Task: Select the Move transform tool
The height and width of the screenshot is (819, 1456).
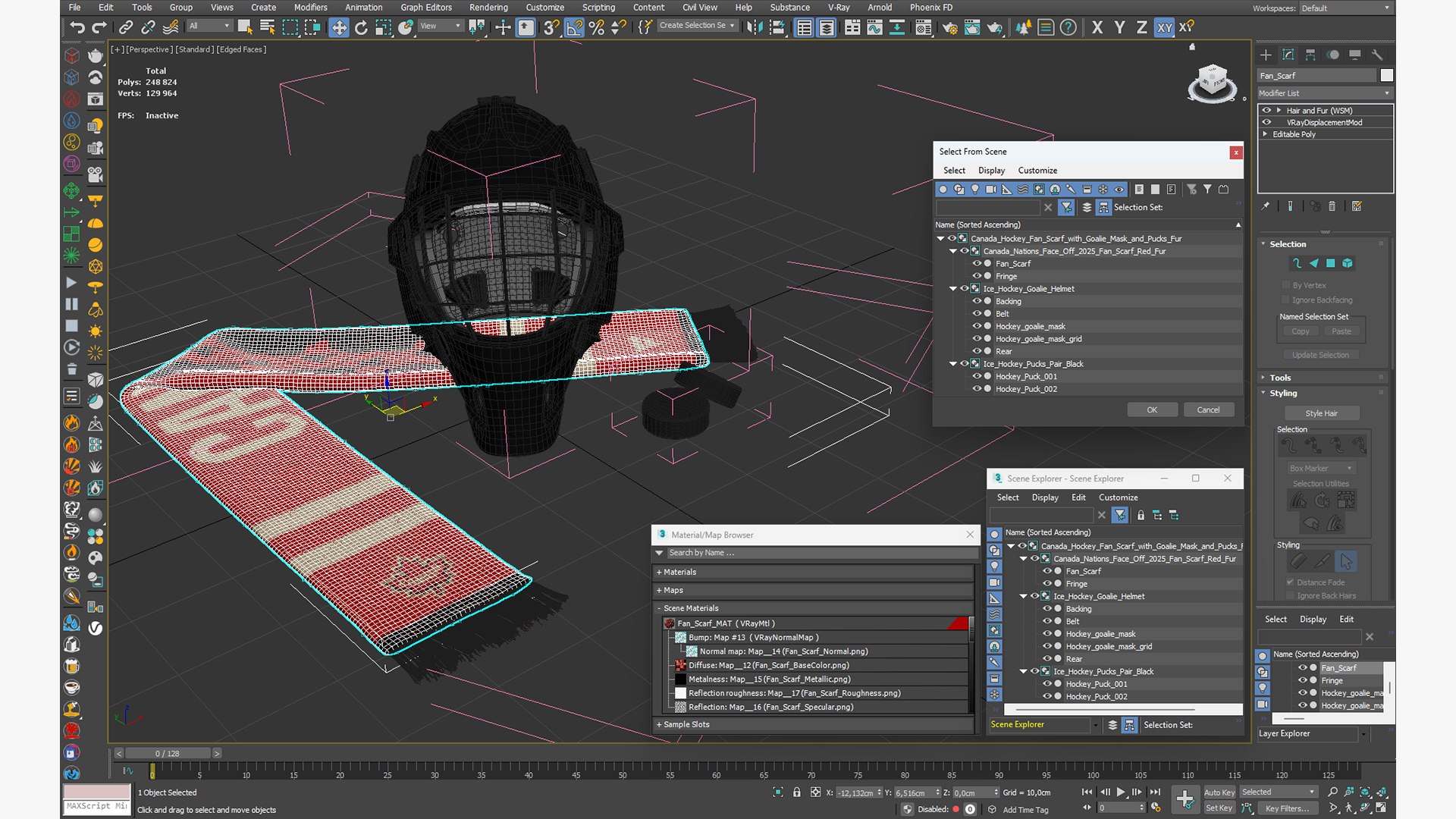Action: coord(339,27)
